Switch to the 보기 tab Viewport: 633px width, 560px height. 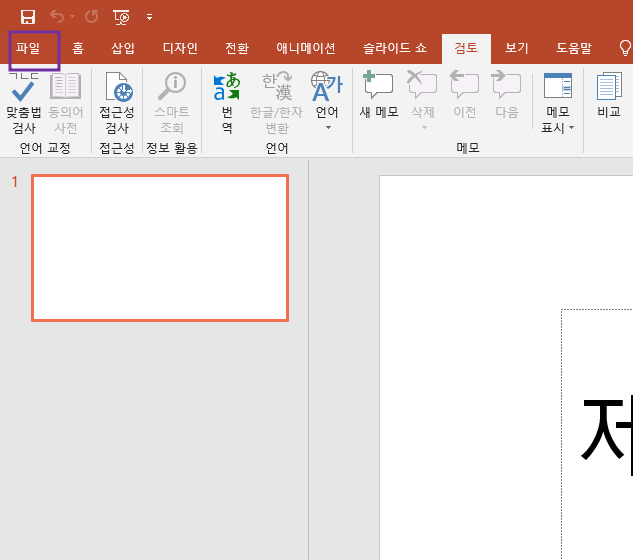pyautogui.click(x=517, y=48)
